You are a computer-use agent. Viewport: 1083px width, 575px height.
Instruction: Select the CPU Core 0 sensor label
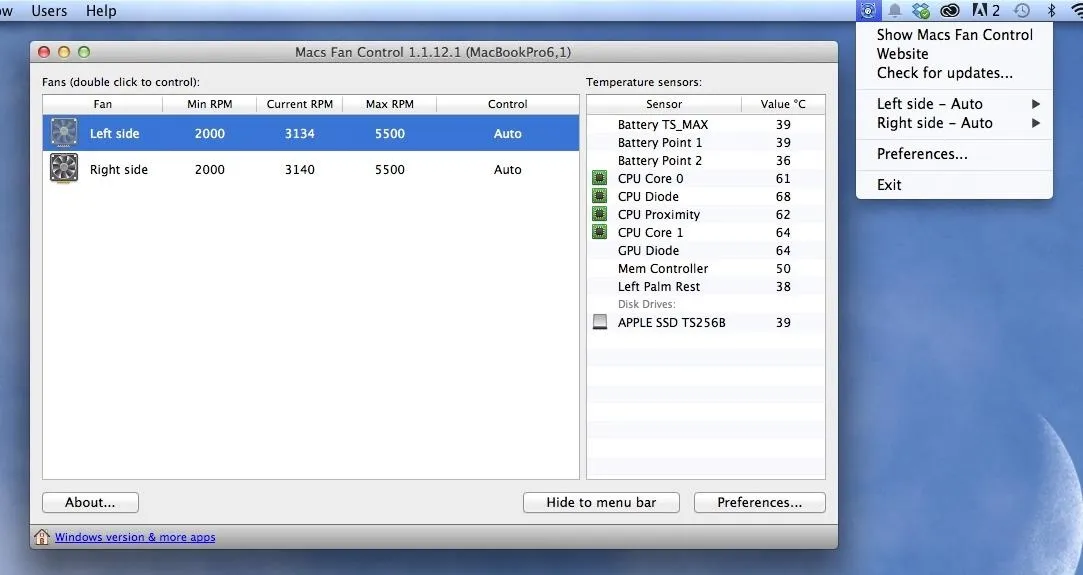651,178
